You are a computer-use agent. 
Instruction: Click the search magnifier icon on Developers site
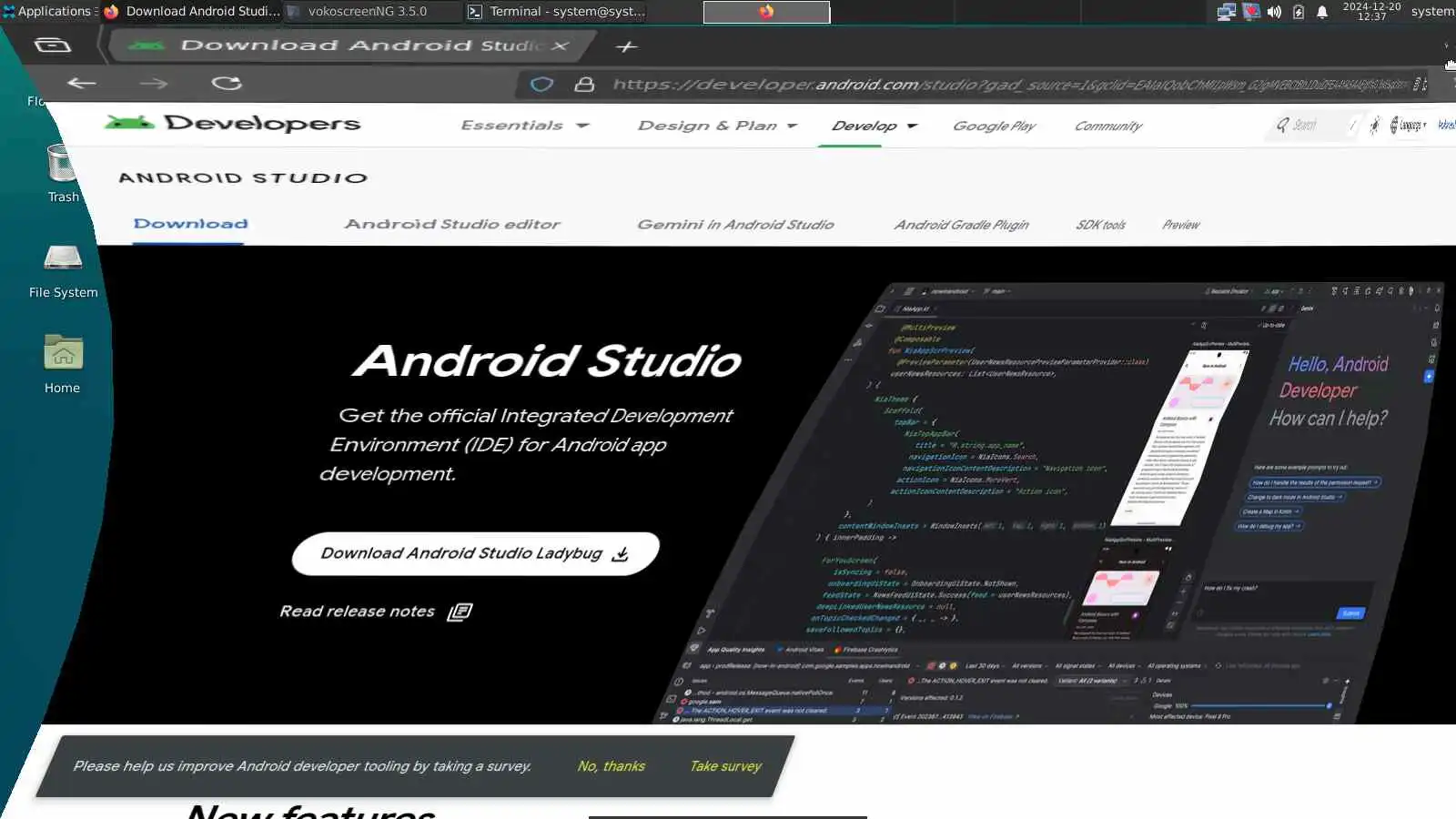coord(1282,126)
